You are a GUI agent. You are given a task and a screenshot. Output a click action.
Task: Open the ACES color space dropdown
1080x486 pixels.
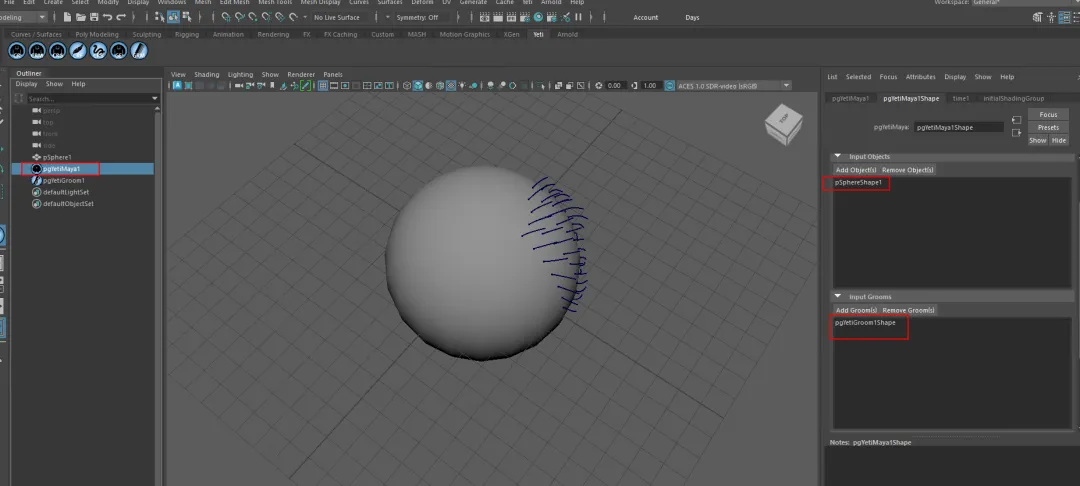pos(734,86)
